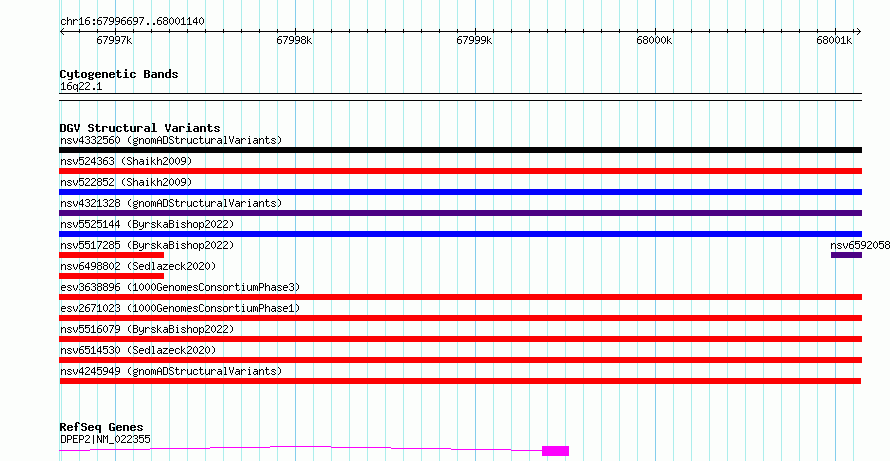Click the red bar under esv3638896

461,297
